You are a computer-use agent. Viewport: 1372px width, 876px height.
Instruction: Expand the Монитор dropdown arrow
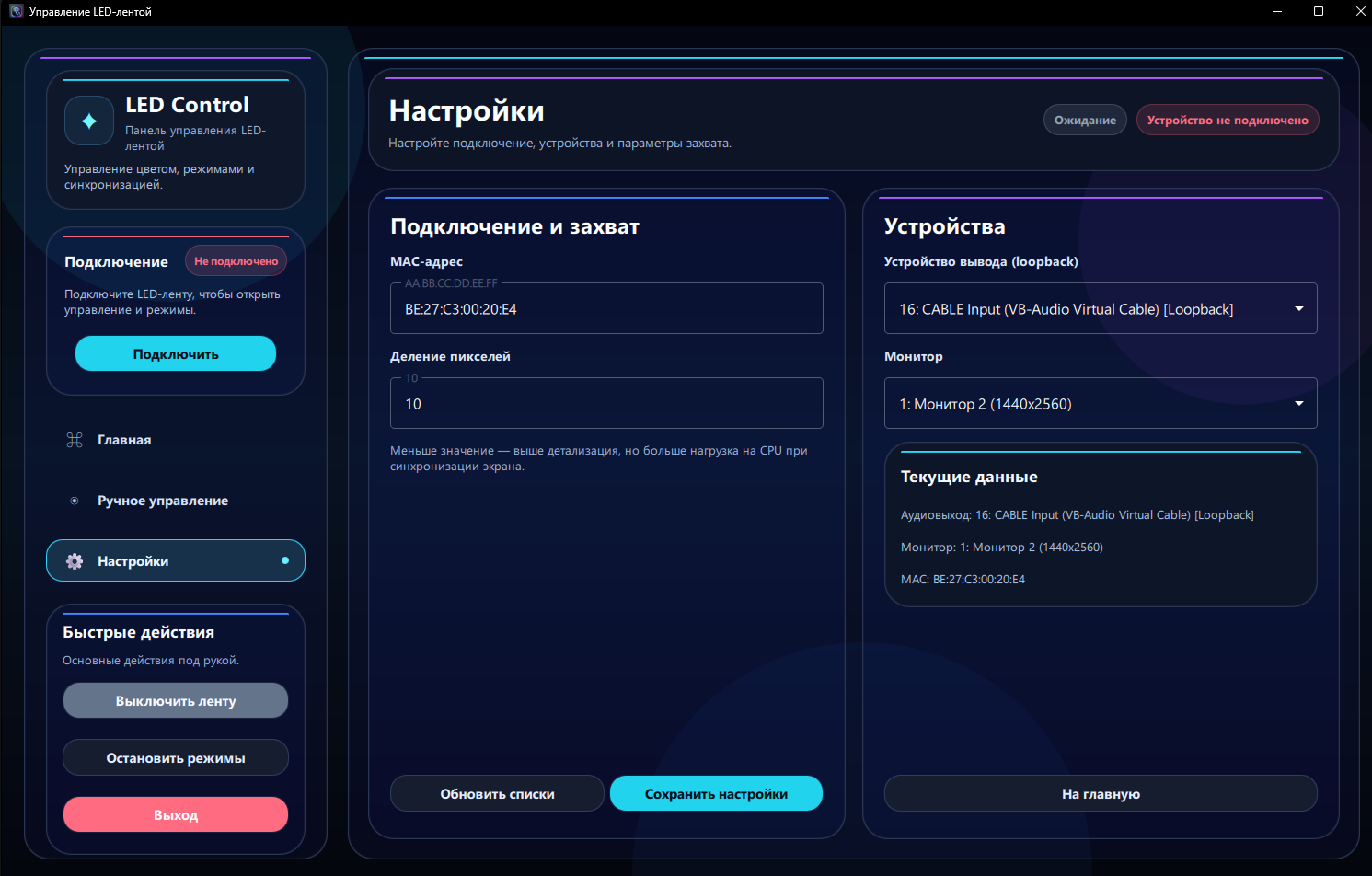(x=1298, y=403)
